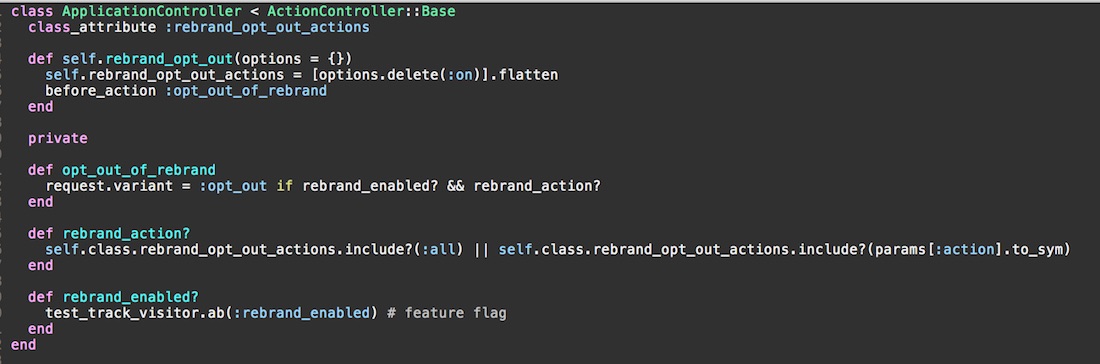Click the :opt_out_of_rebrand symbol
Screen dimensions: 1100x364
pyautogui.click(x=246, y=90)
